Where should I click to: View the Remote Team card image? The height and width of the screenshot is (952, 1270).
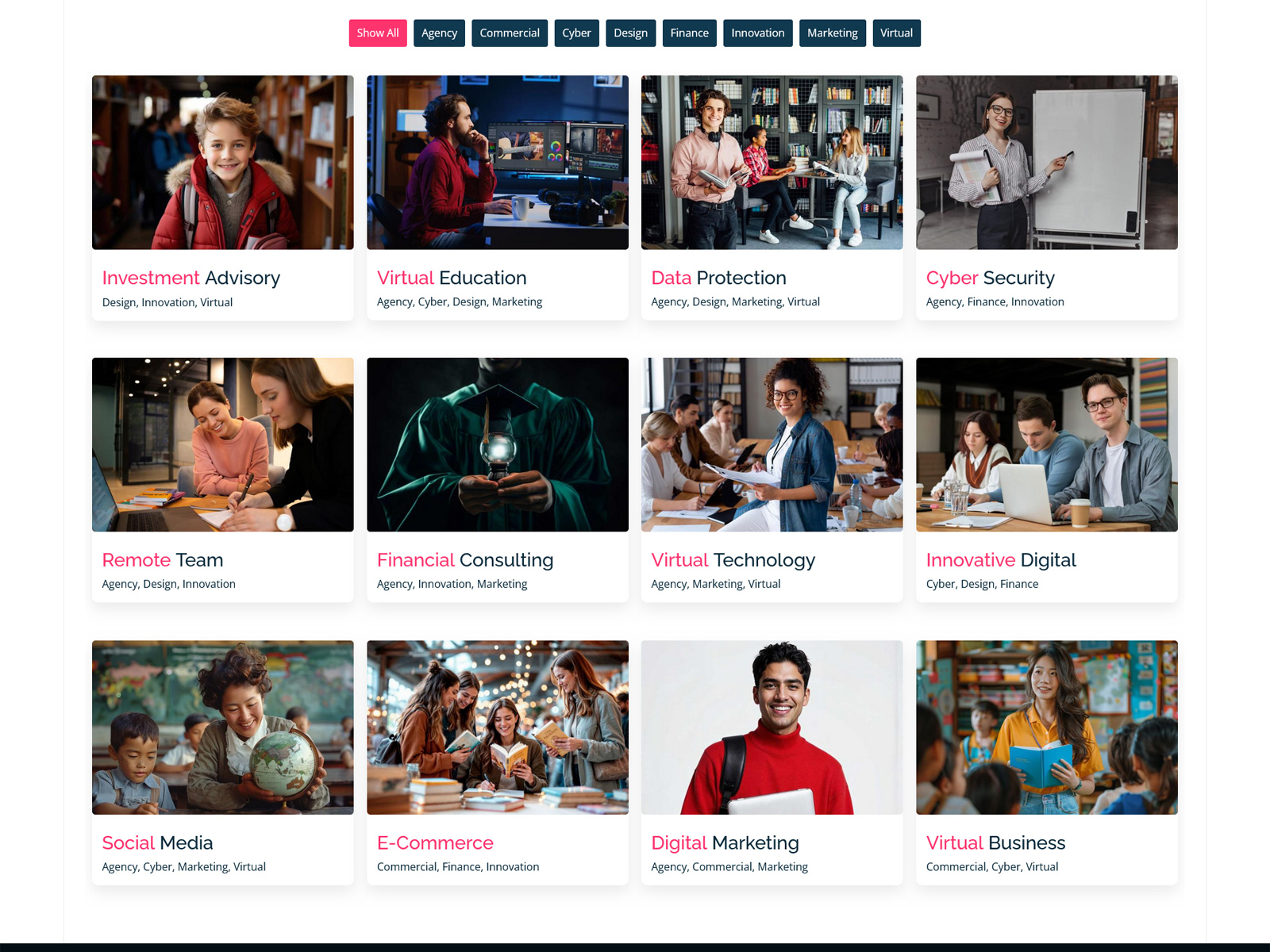(x=223, y=445)
